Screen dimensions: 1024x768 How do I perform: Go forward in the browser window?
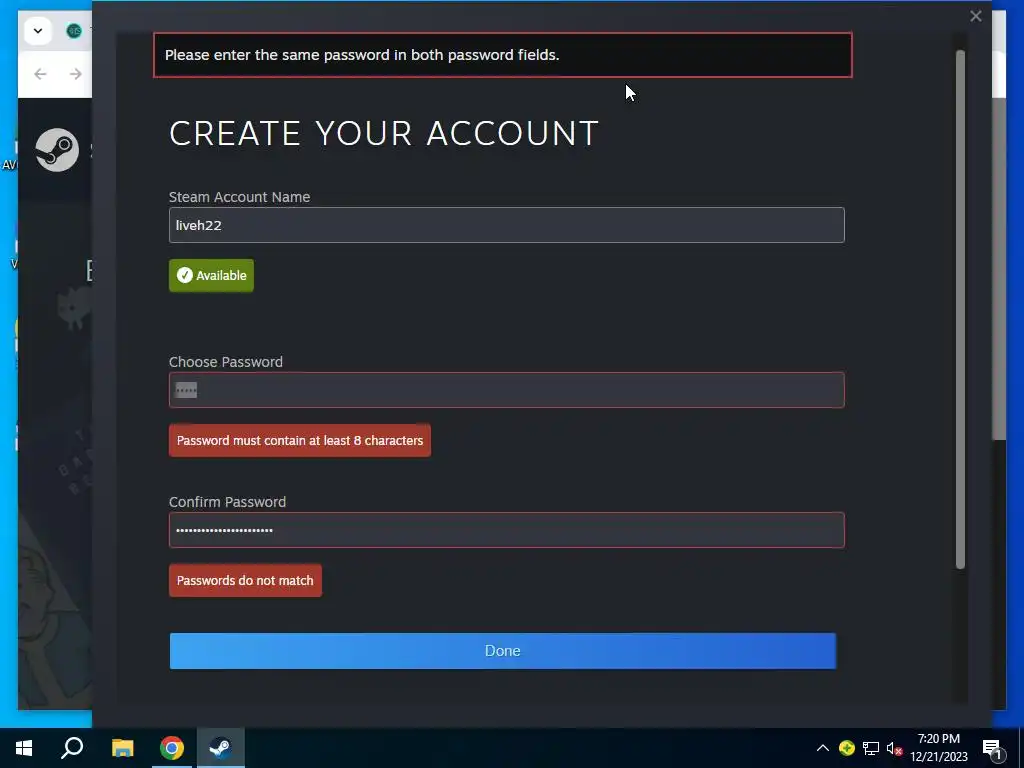(x=76, y=74)
